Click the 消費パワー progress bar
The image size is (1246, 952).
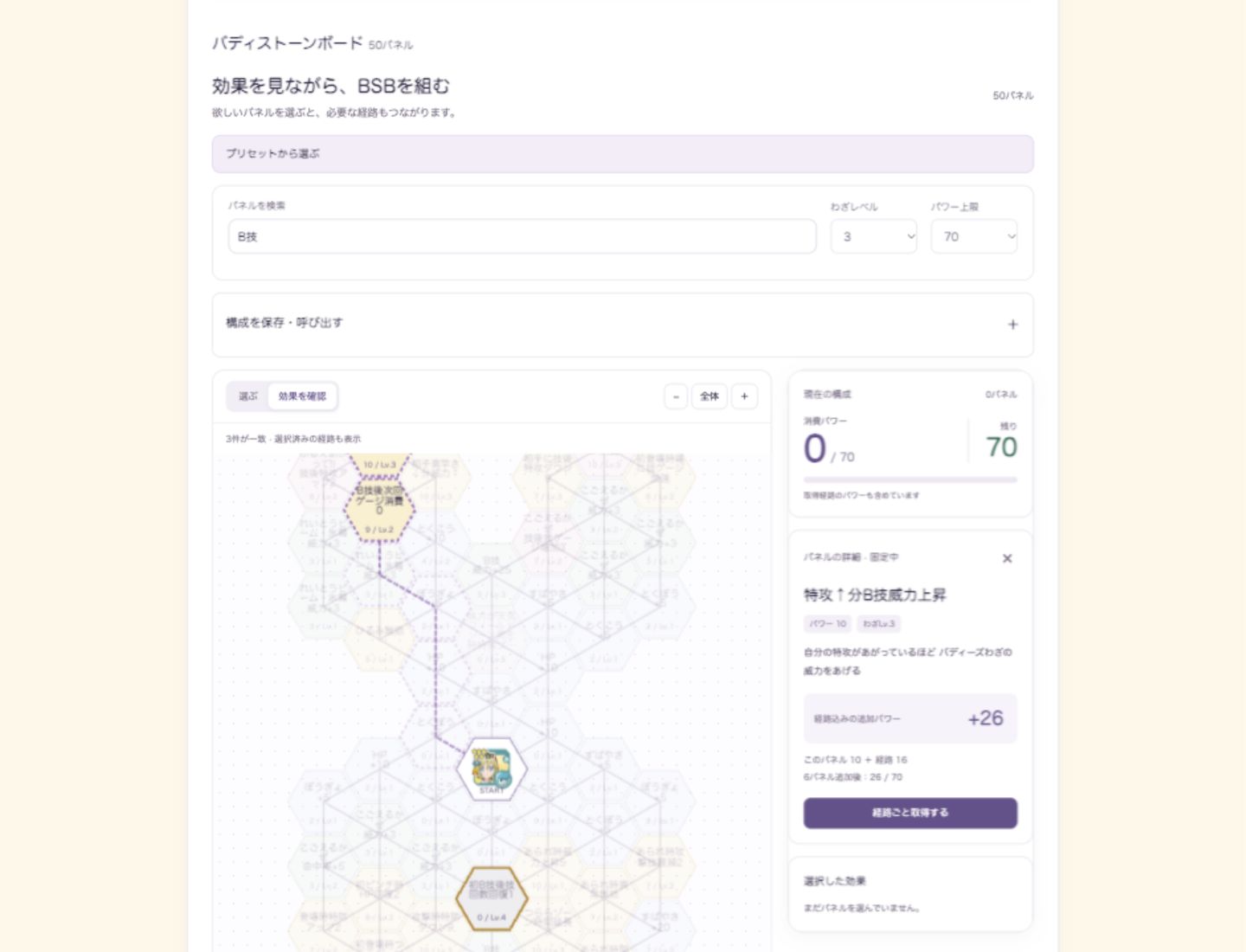(910, 479)
